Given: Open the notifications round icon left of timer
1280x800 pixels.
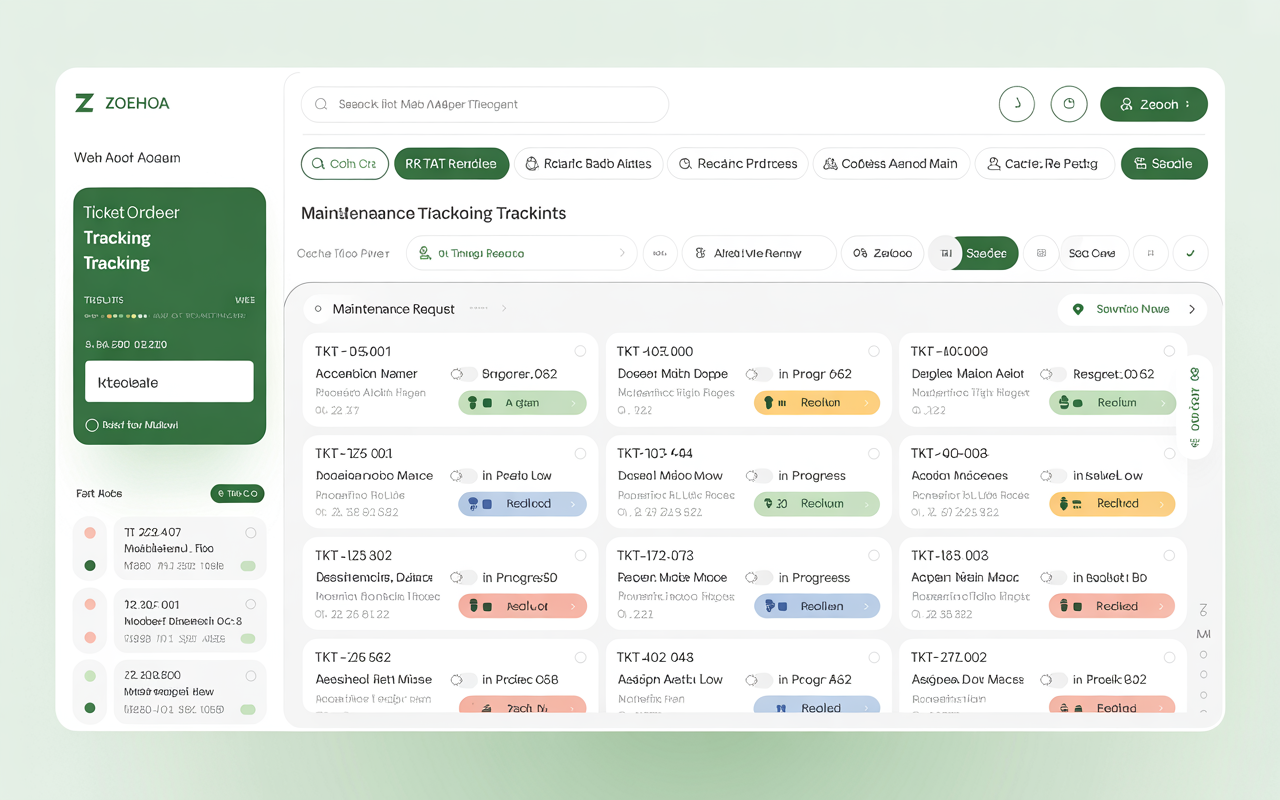Looking at the screenshot, I should 1017,104.
